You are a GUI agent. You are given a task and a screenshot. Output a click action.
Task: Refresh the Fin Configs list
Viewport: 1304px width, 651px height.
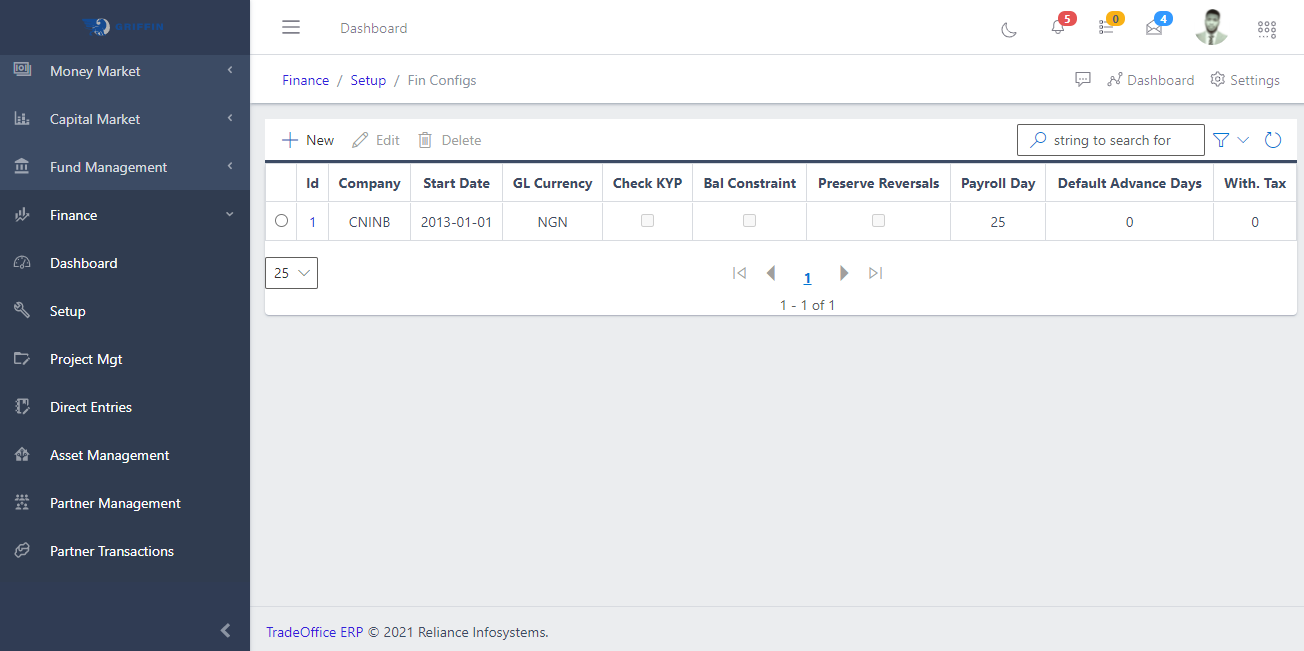pos(1272,140)
